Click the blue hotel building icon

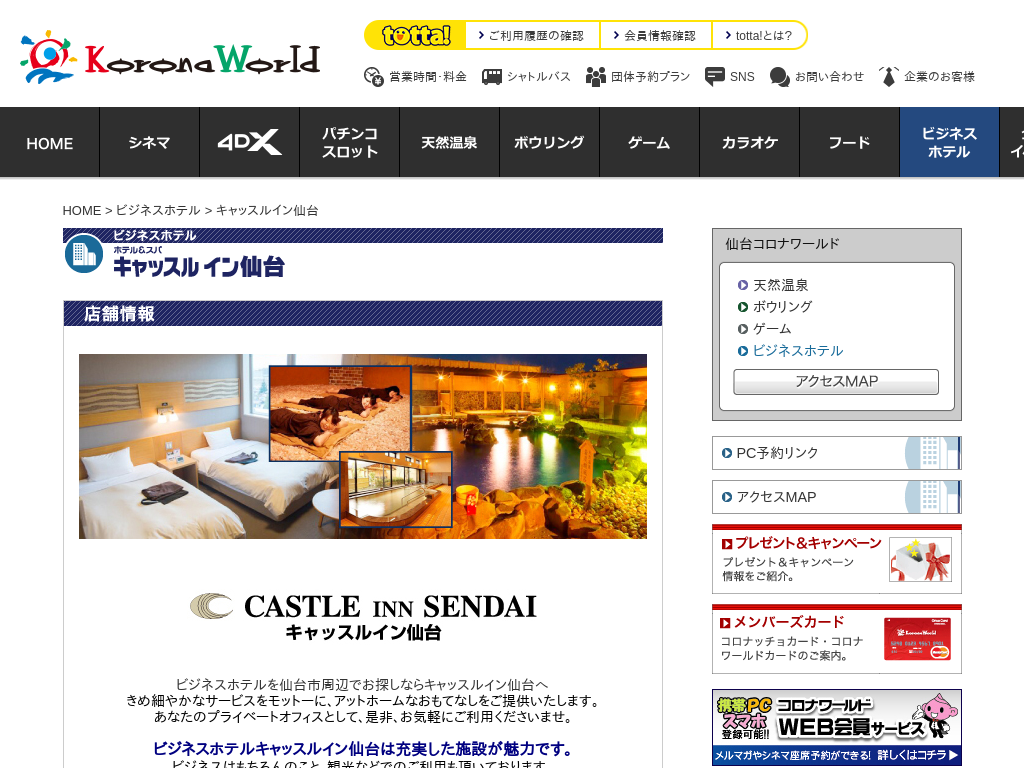click(84, 253)
